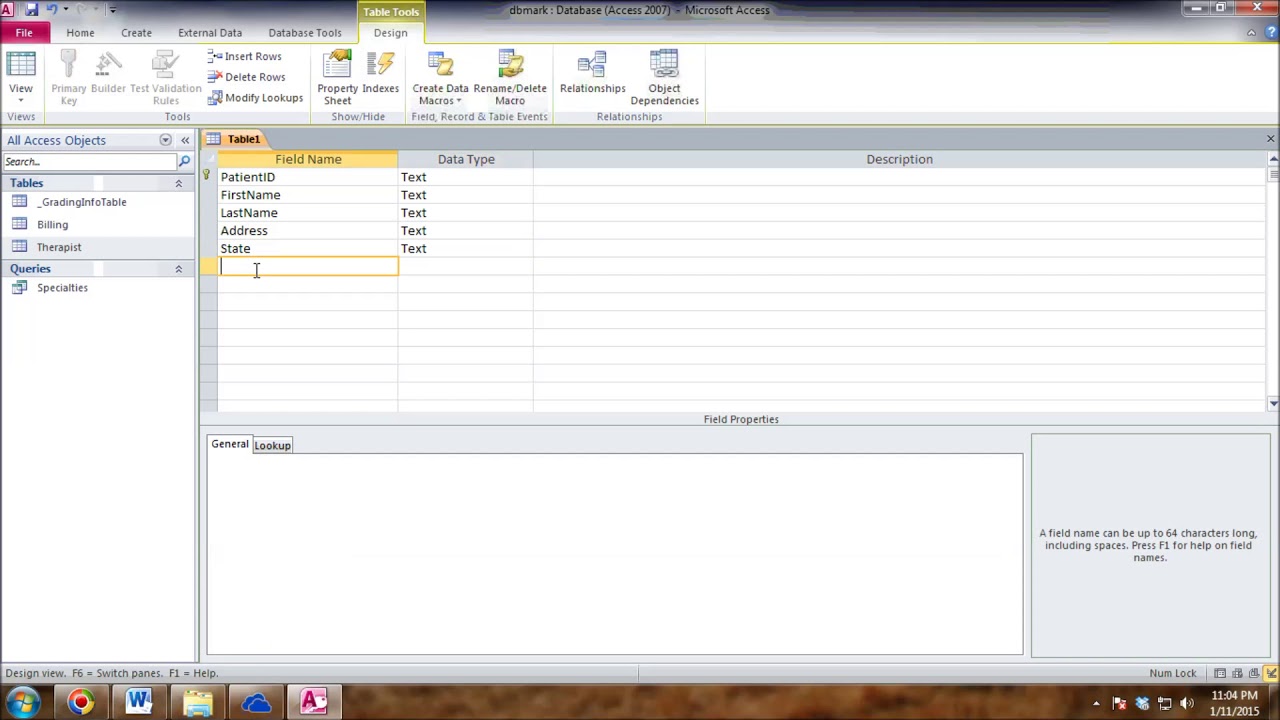Image resolution: width=1280 pixels, height=720 pixels.
Task: Select the Design ribbon tab
Action: click(x=390, y=33)
